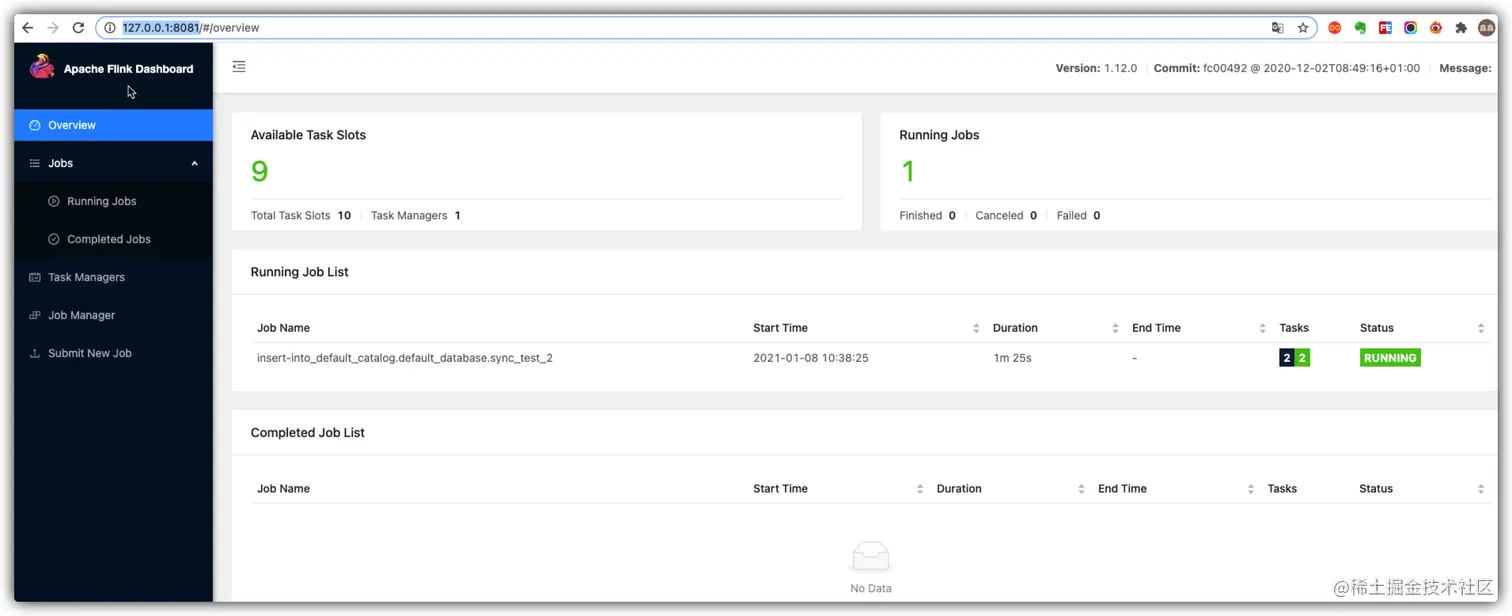The width and height of the screenshot is (1512, 616).
Task: Open the red FE extension icon
Action: (1385, 28)
